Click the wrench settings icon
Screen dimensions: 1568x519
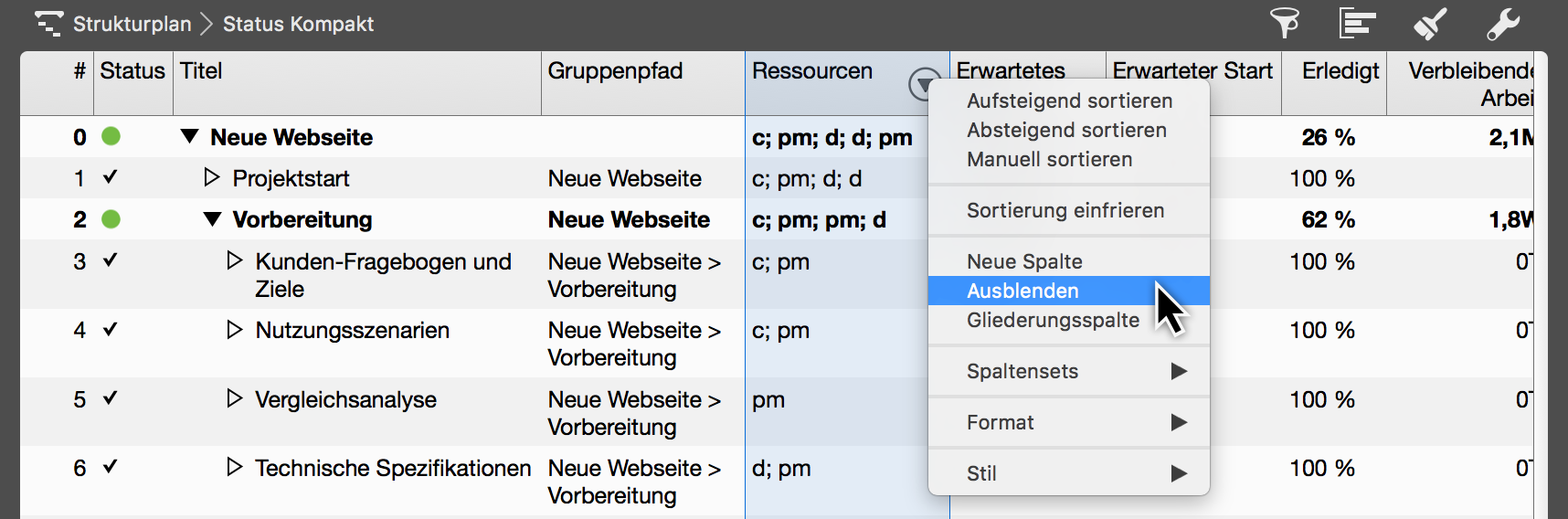click(1502, 24)
